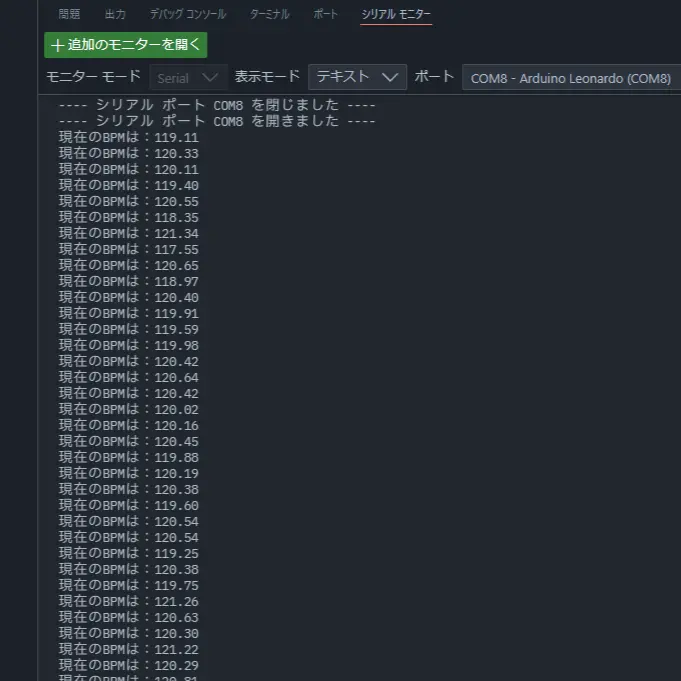Image resolution: width=681 pixels, height=681 pixels.
Task: Click the plus icon on 追加のモニターを開く
Action: pyautogui.click(x=57, y=46)
